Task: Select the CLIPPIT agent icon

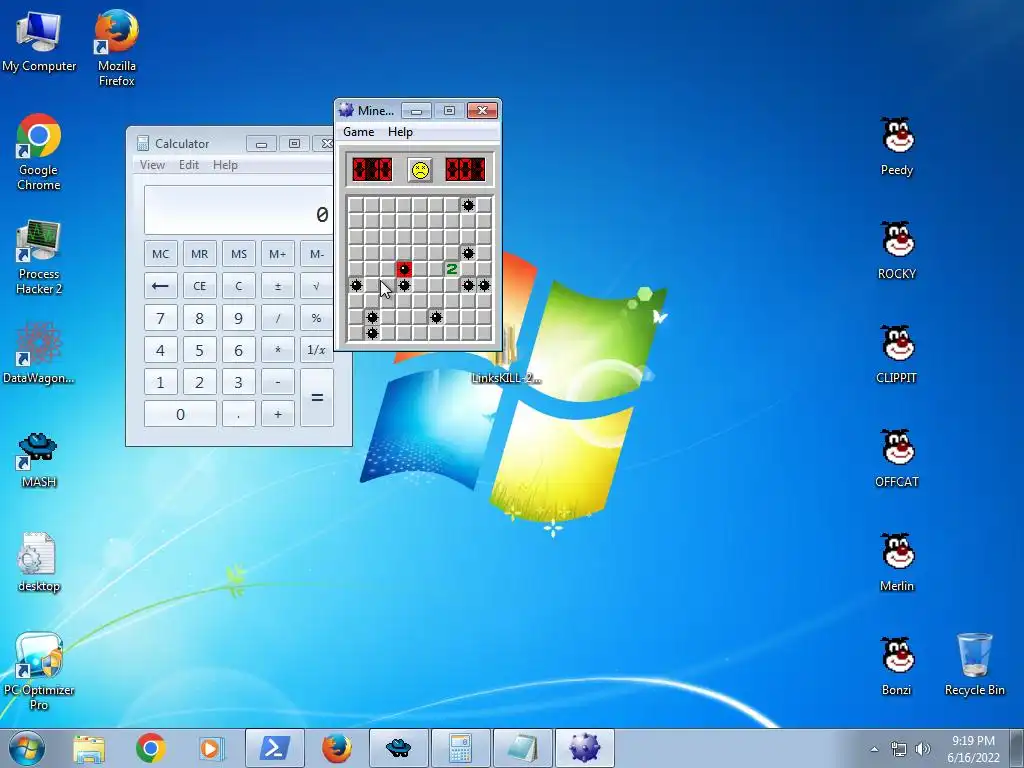Action: 897,354
